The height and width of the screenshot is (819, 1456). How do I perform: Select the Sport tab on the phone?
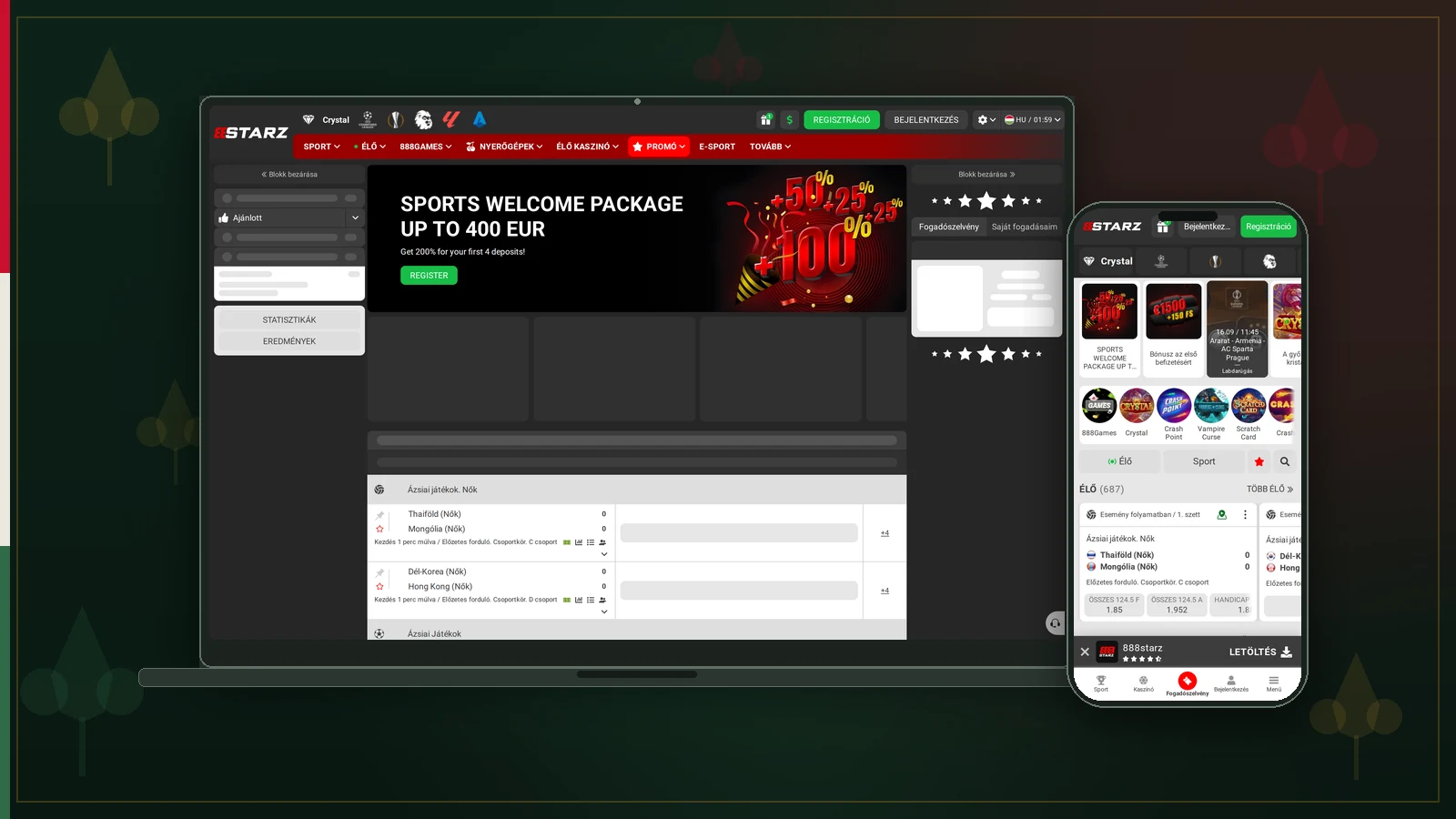[1204, 461]
